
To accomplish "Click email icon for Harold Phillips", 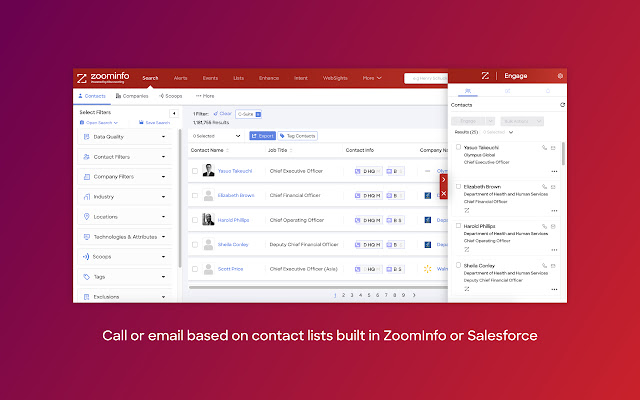I will click(553, 226).
